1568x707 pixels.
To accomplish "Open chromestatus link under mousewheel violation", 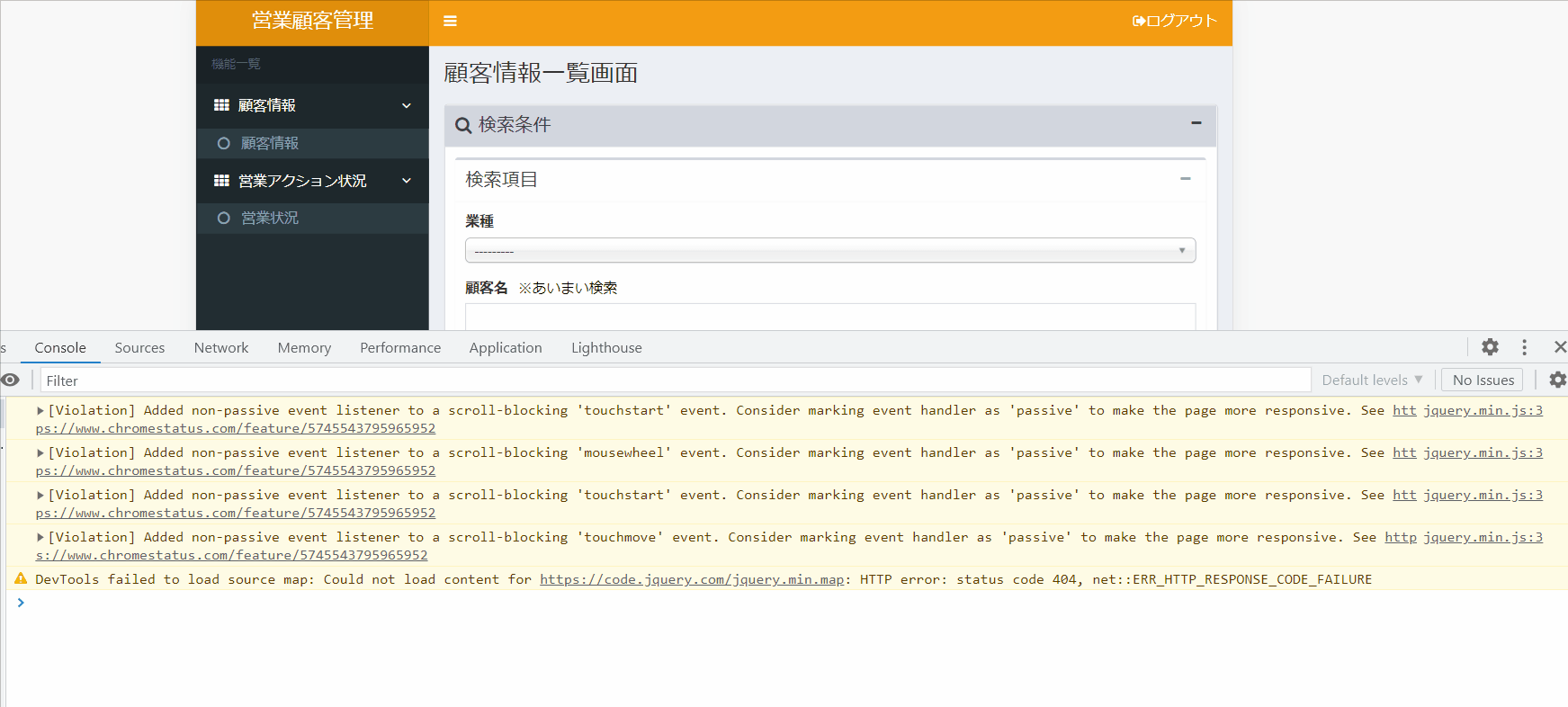I will (x=236, y=470).
